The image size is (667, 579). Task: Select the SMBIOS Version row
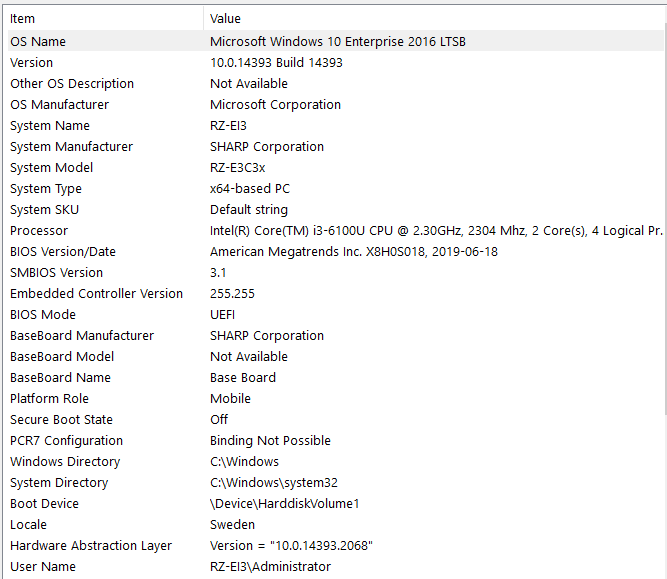click(x=56, y=273)
